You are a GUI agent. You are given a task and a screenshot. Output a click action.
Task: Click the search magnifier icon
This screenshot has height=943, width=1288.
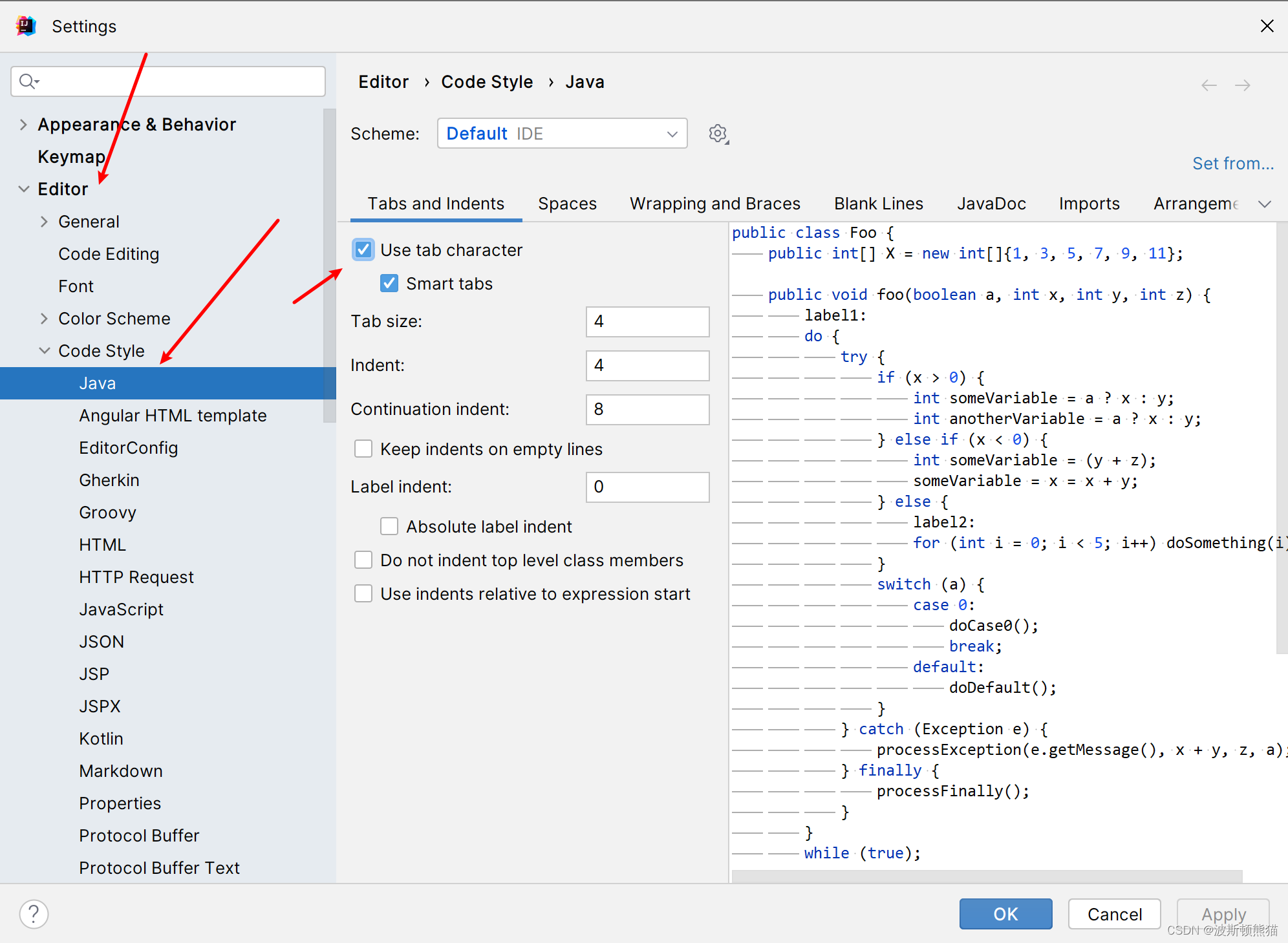click(x=28, y=81)
